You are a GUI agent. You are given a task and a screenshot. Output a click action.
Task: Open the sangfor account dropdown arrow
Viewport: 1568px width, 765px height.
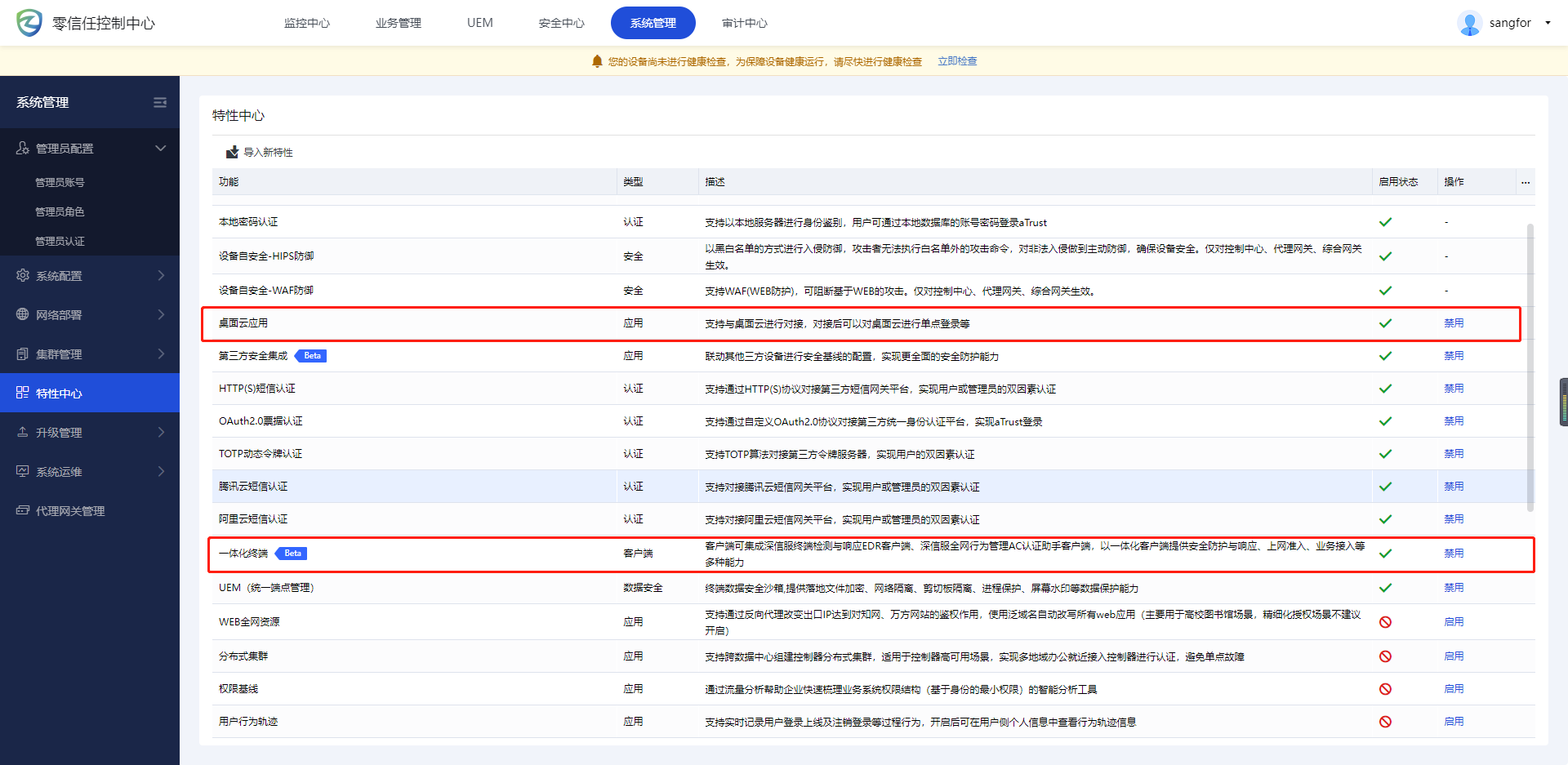point(1548,23)
